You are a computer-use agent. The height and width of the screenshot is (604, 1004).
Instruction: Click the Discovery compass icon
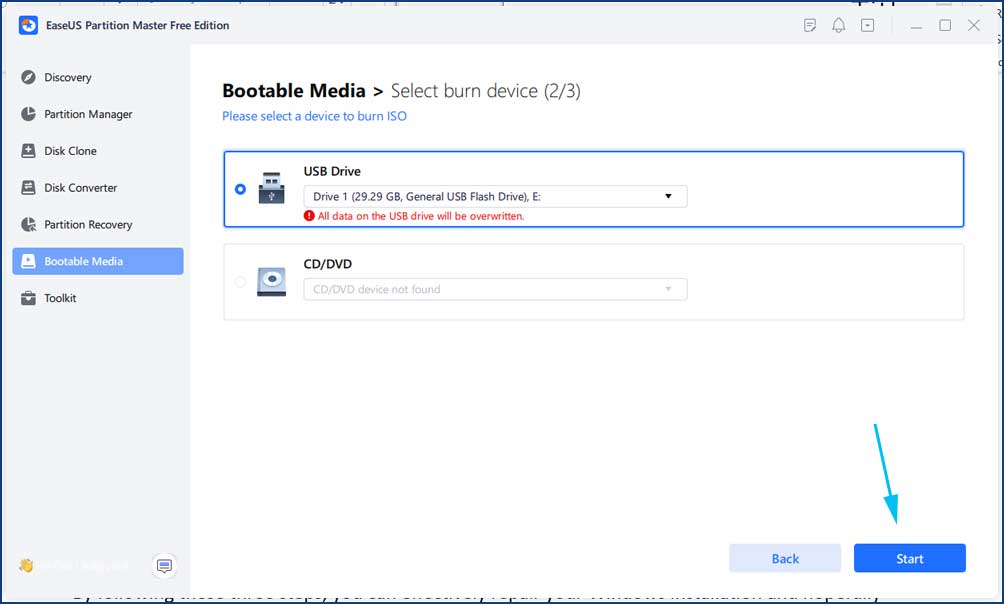point(28,78)
